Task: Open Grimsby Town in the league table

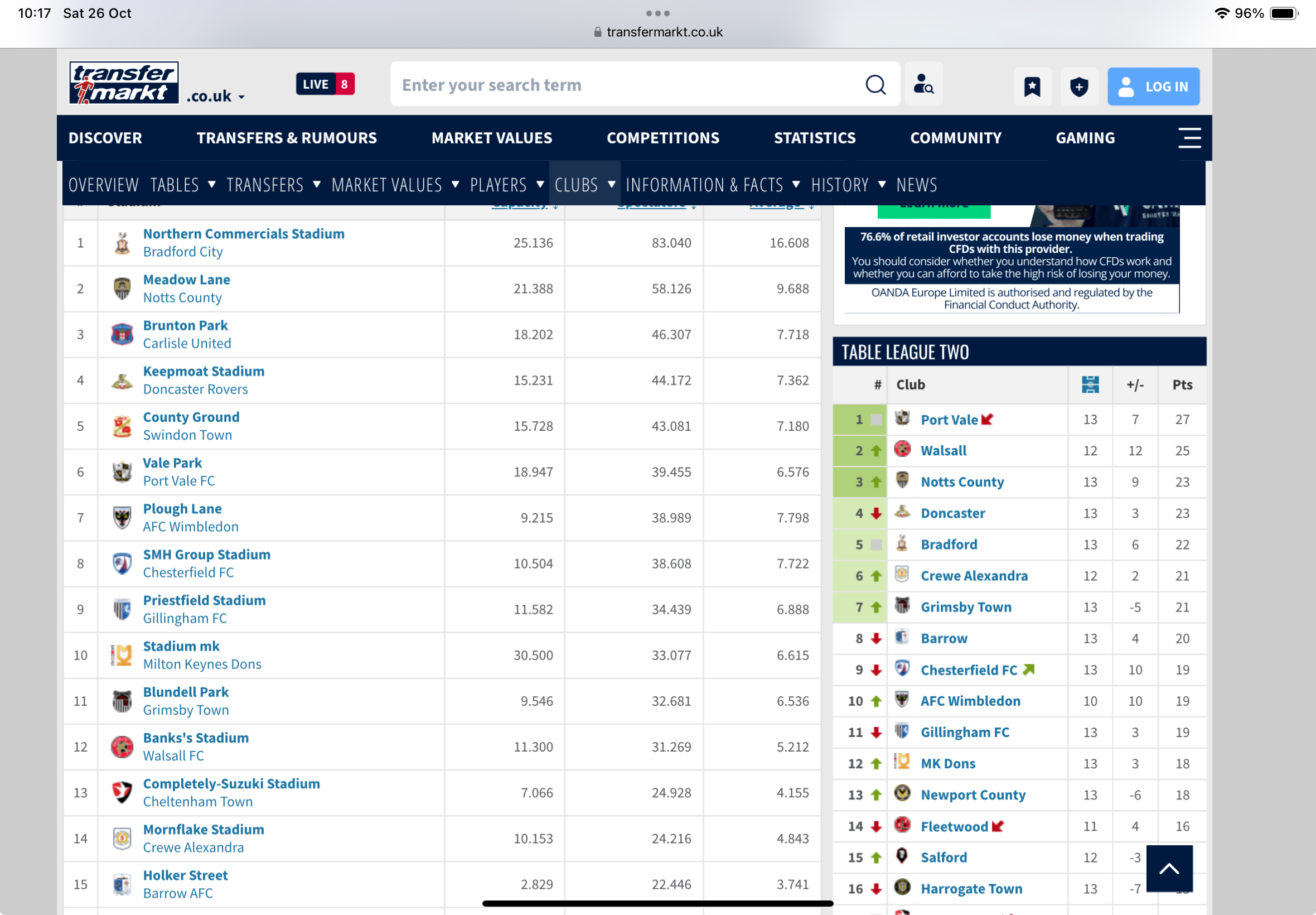Action: 966,607
